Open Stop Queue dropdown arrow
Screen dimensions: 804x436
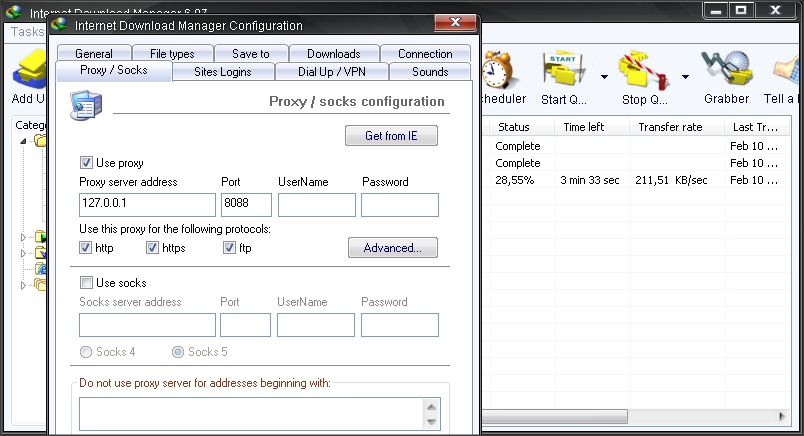686,77
